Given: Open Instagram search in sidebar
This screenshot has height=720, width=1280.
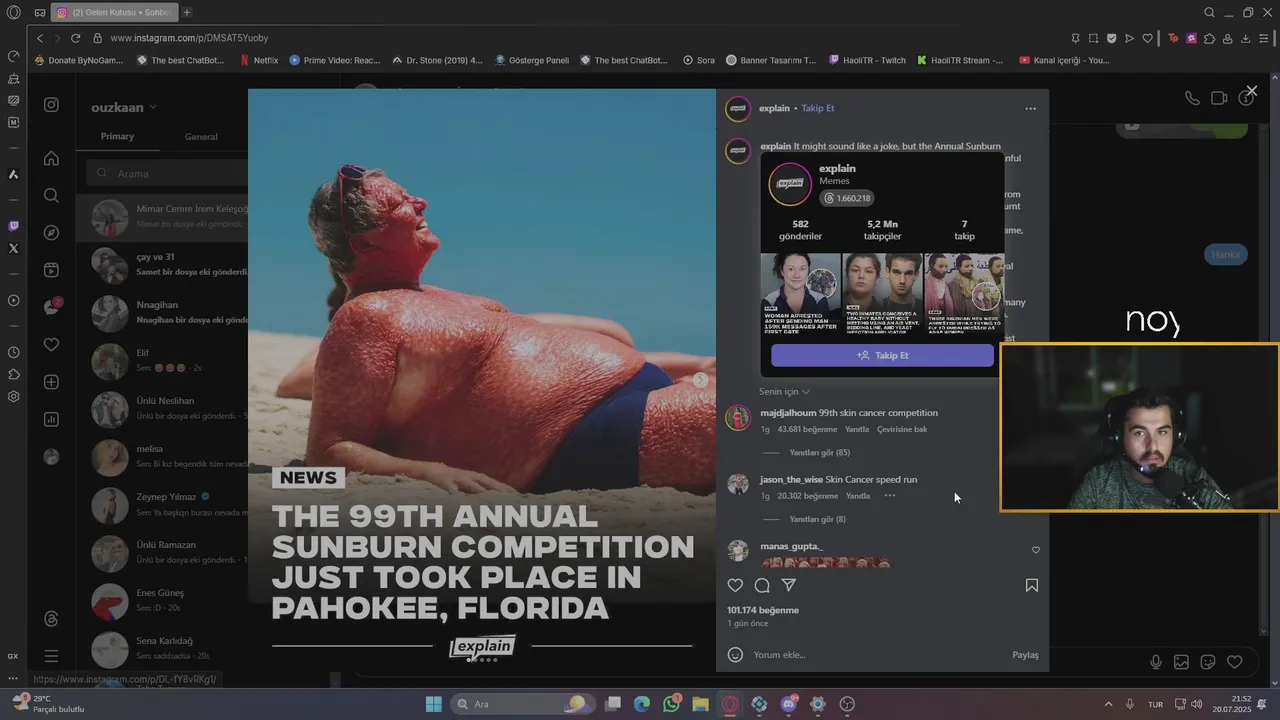Looking at the screenshot, I should [x=51, y=195].
